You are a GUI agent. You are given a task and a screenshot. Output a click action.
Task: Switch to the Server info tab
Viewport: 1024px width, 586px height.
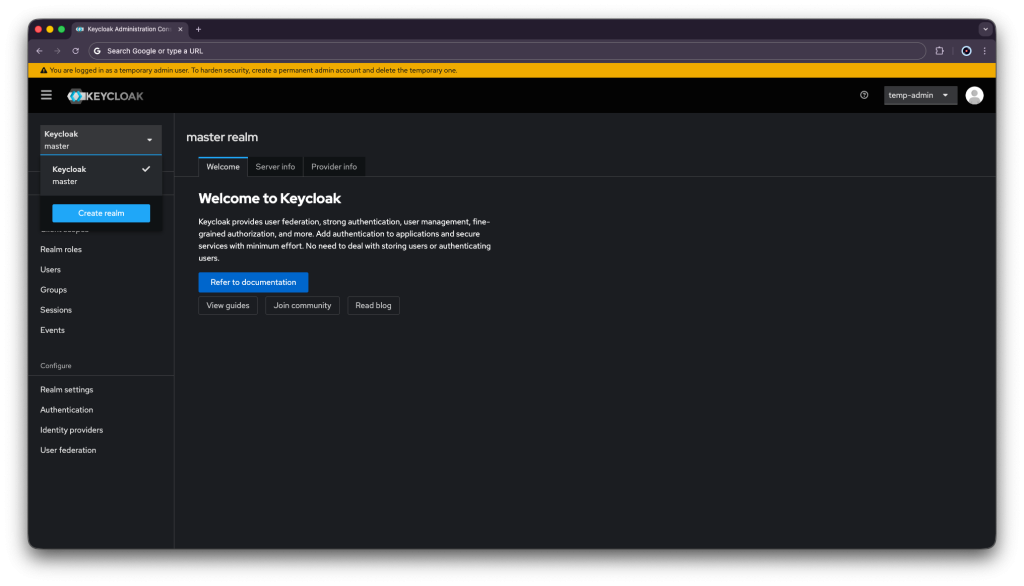275,167
